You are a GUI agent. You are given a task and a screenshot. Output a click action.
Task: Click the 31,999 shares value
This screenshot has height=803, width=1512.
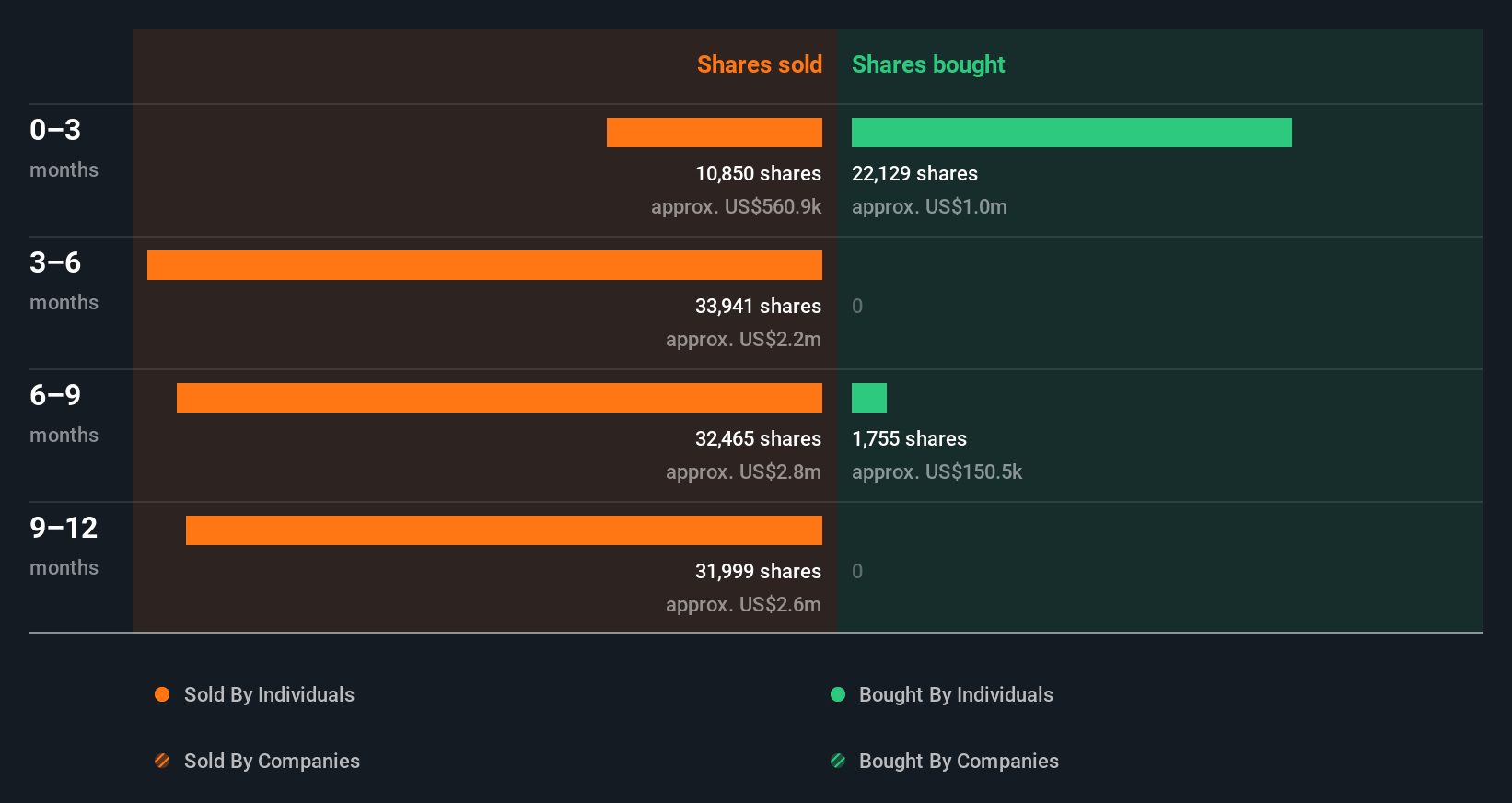tap(758, 572)
